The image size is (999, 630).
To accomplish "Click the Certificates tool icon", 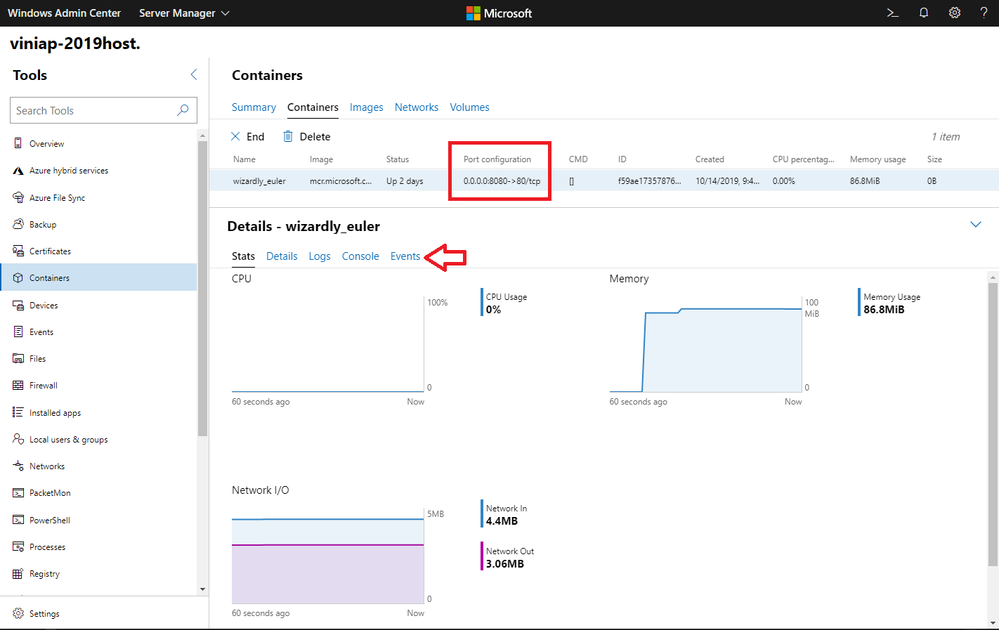I will click(x=18, y=251).
